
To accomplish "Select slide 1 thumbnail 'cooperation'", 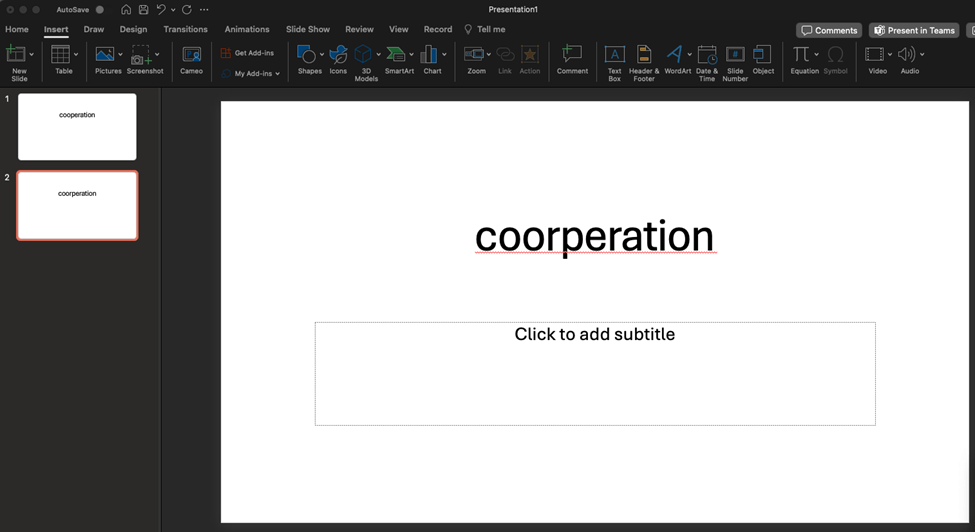I will [77, 127].
